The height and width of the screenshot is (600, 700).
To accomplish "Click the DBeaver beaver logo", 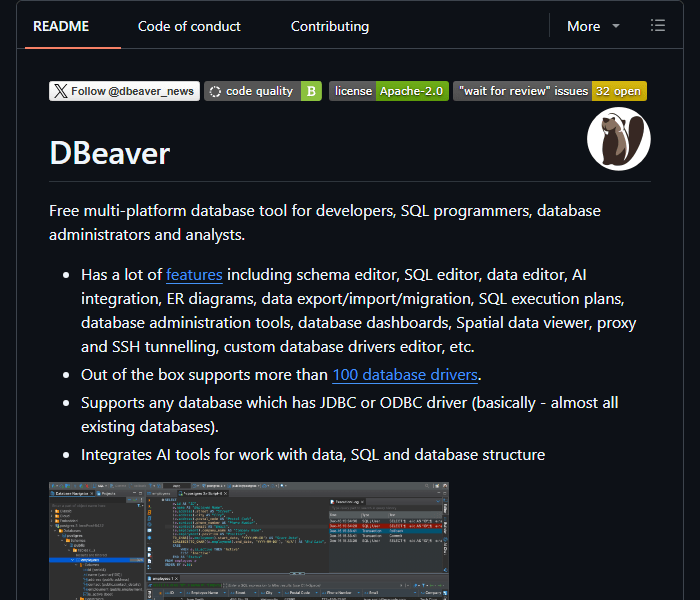I will [x=619, y=139].
